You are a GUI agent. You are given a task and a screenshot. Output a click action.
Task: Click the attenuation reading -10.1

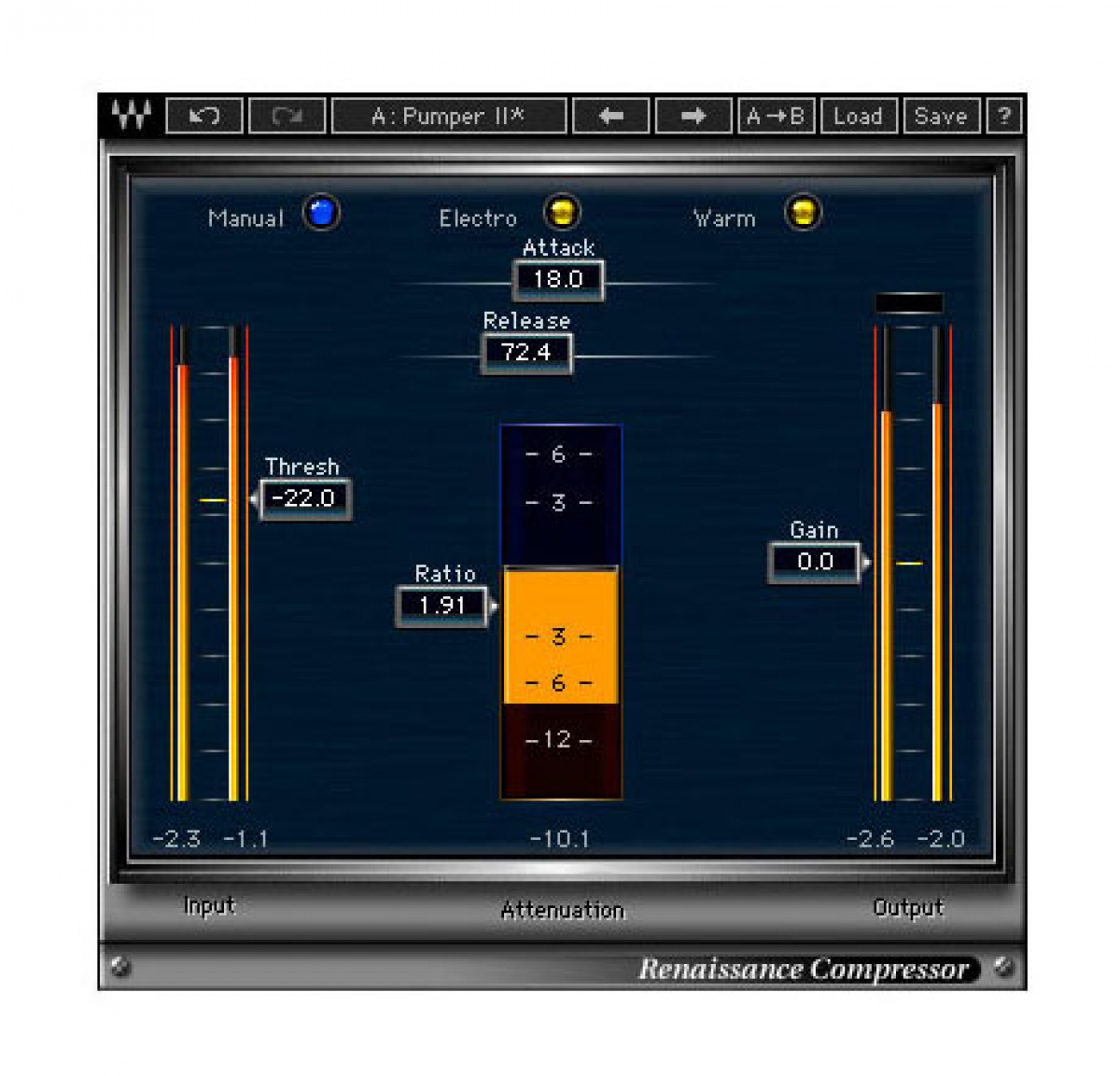(560, 839)
